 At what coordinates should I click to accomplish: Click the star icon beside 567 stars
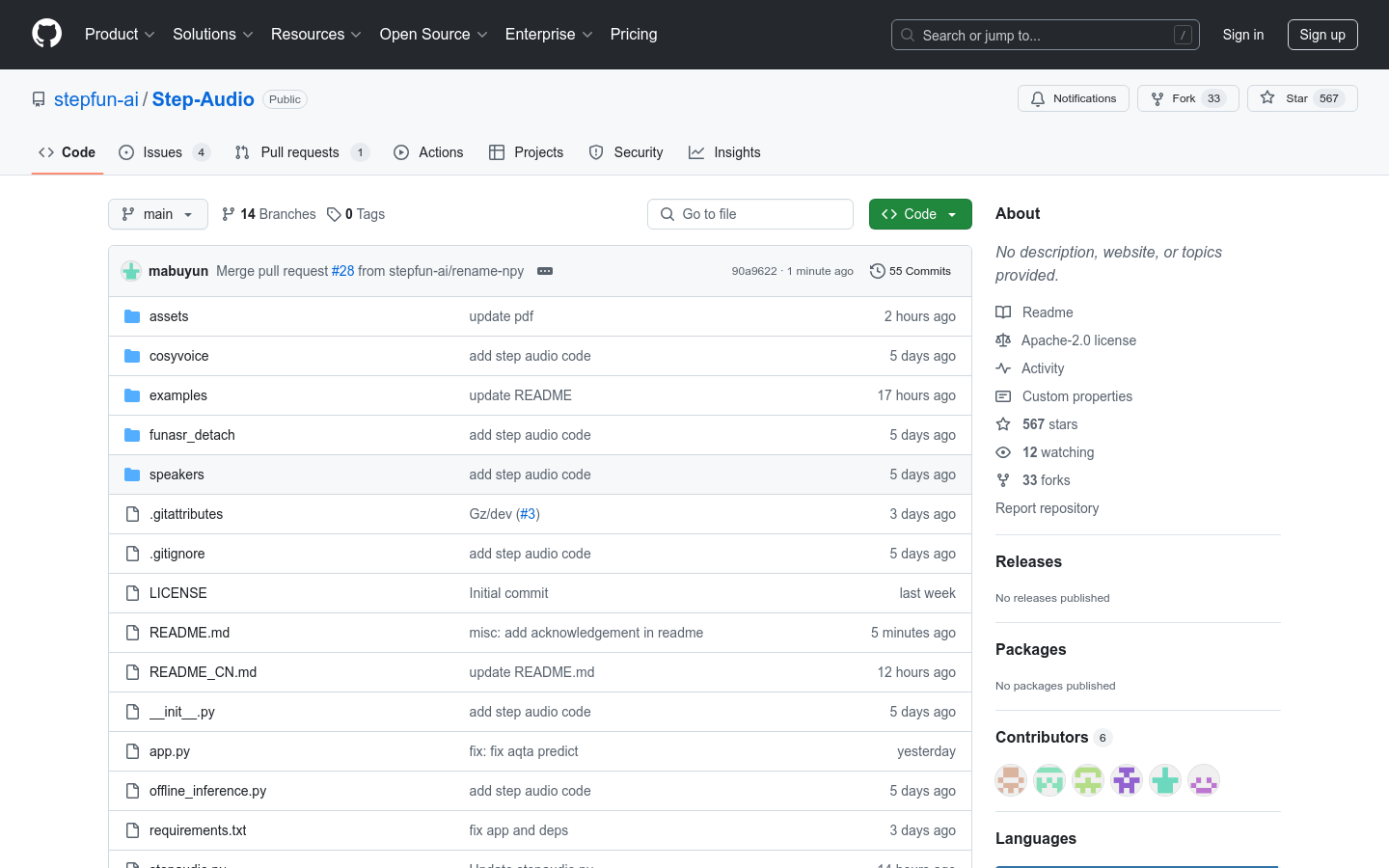(x=1003, y=424)
